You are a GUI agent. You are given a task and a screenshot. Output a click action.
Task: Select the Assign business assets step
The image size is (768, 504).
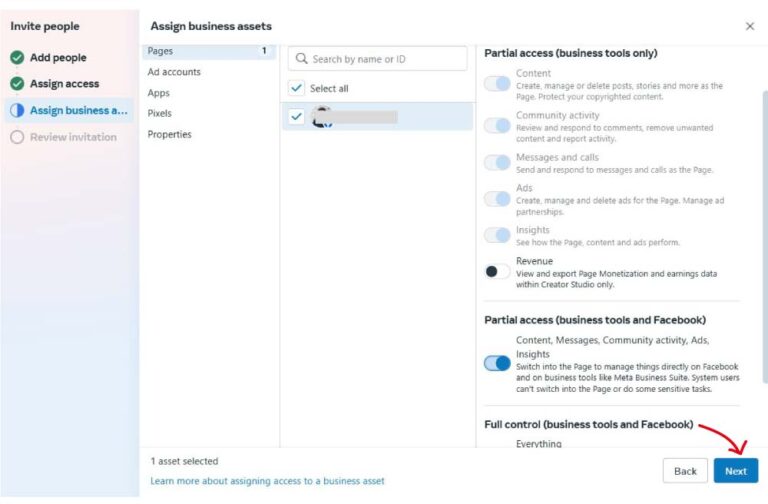pyautogui.click(x=69, y=110)
